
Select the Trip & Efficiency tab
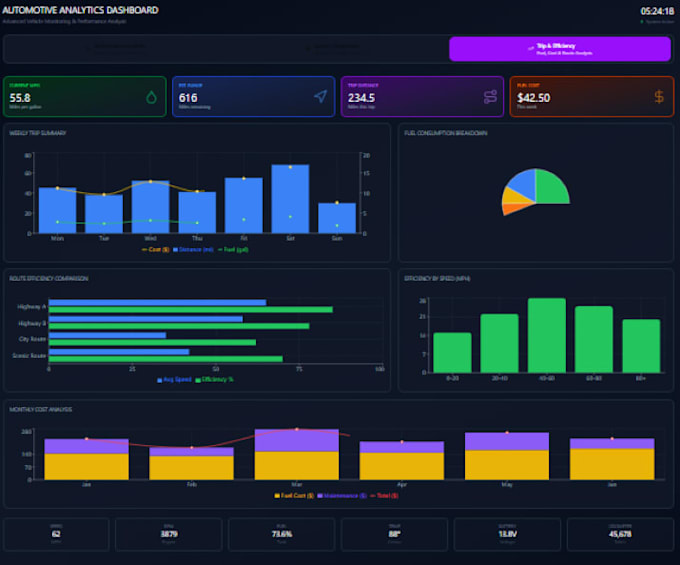coord(560,49)
